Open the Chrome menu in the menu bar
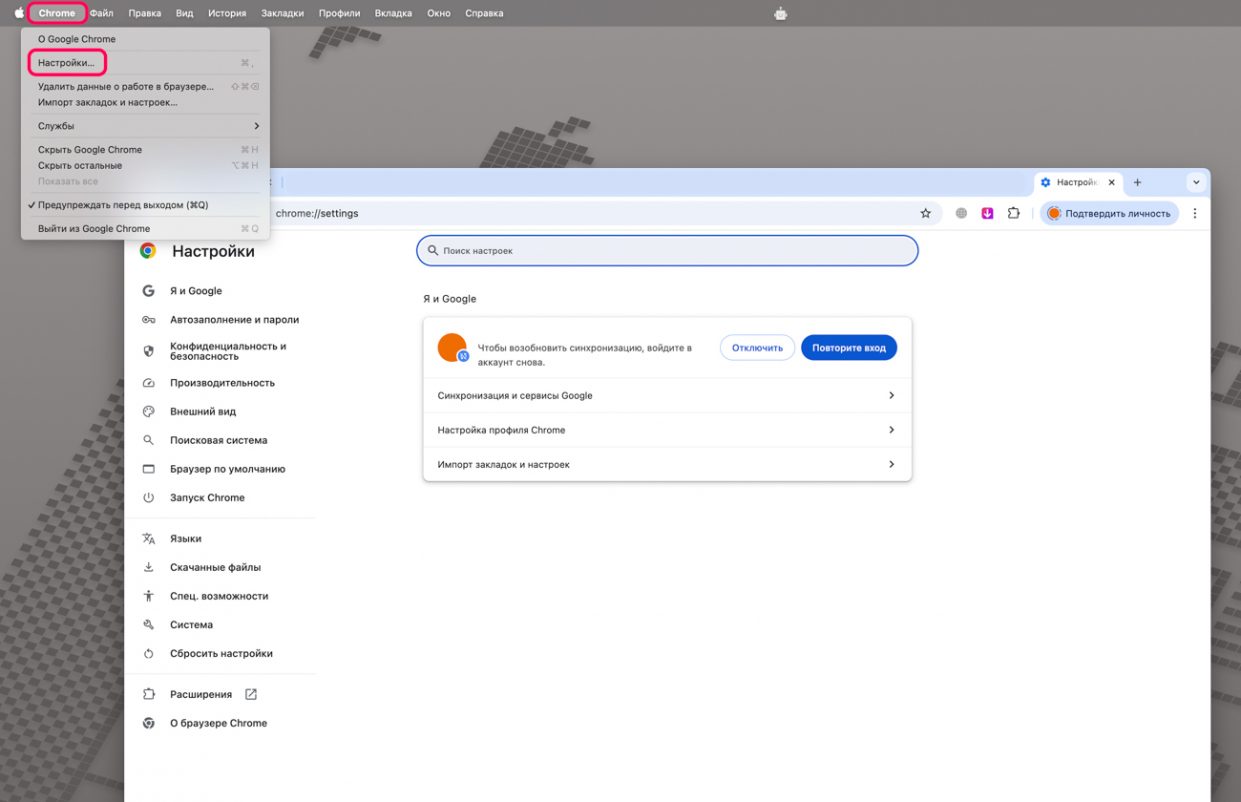The image size is (1241, 802). [57, 13]
